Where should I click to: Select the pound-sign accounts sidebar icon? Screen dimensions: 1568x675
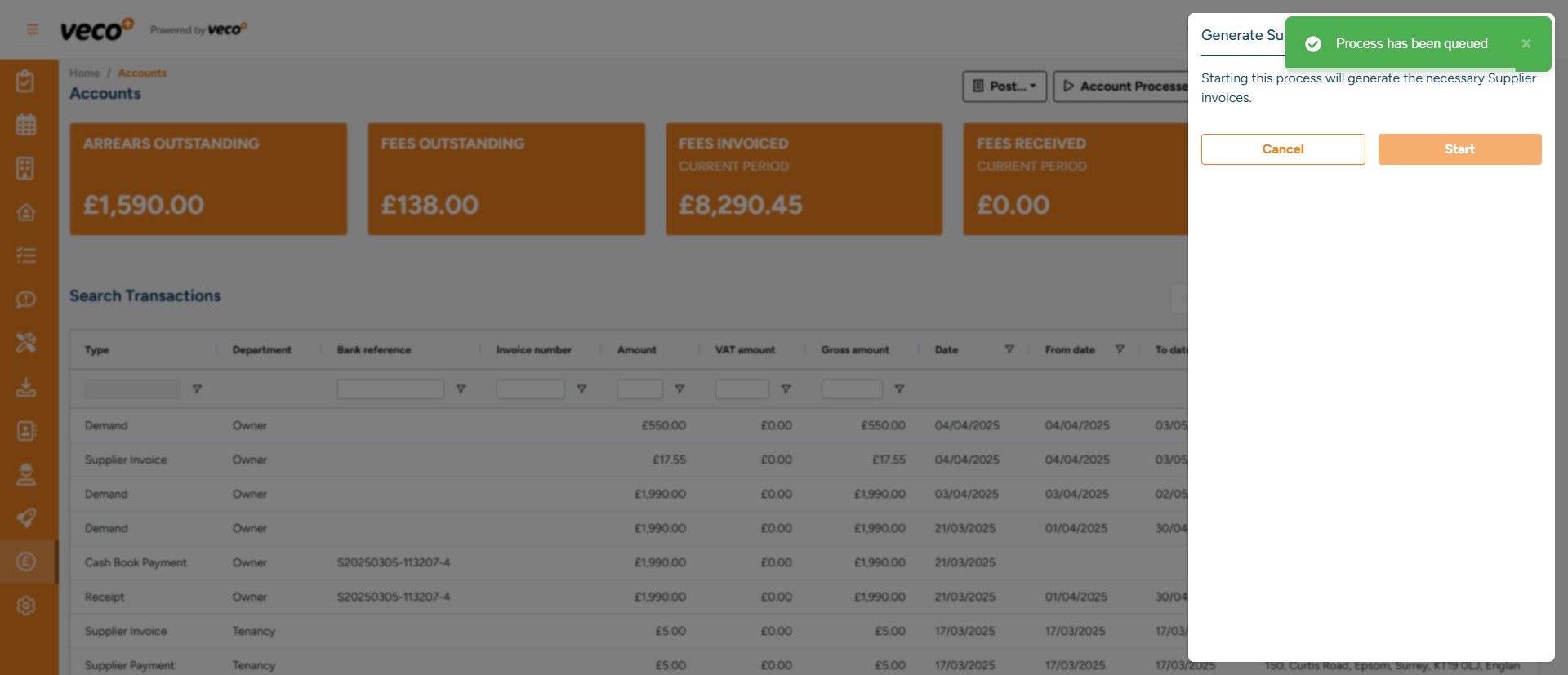[x=26, y=562]
